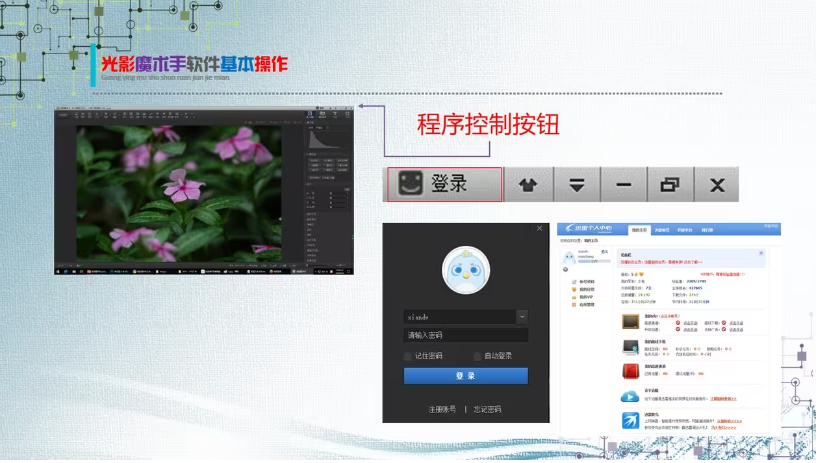
Task: Click the 注册账号 link
Action: (x=442, y=409)
